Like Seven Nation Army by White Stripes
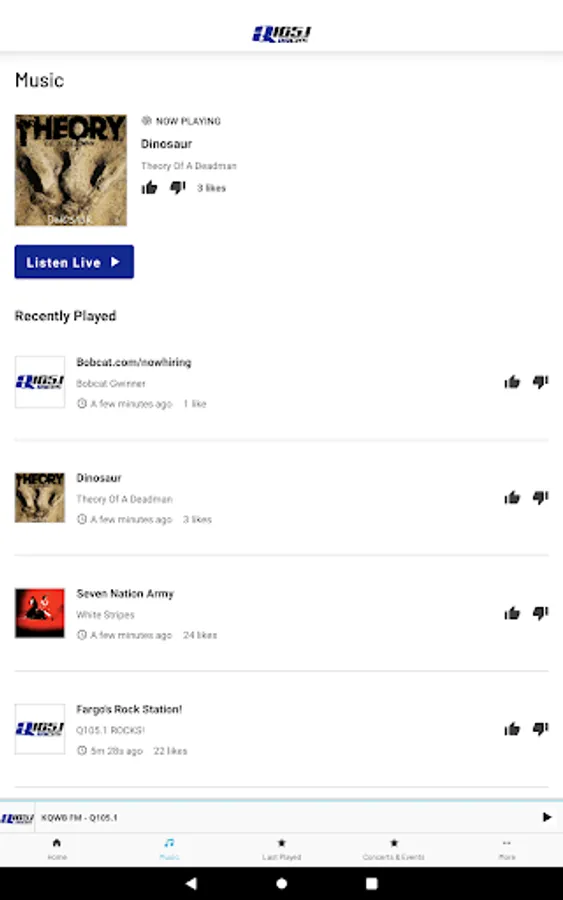This screenshot has height=900, width=563. (512, 613)
